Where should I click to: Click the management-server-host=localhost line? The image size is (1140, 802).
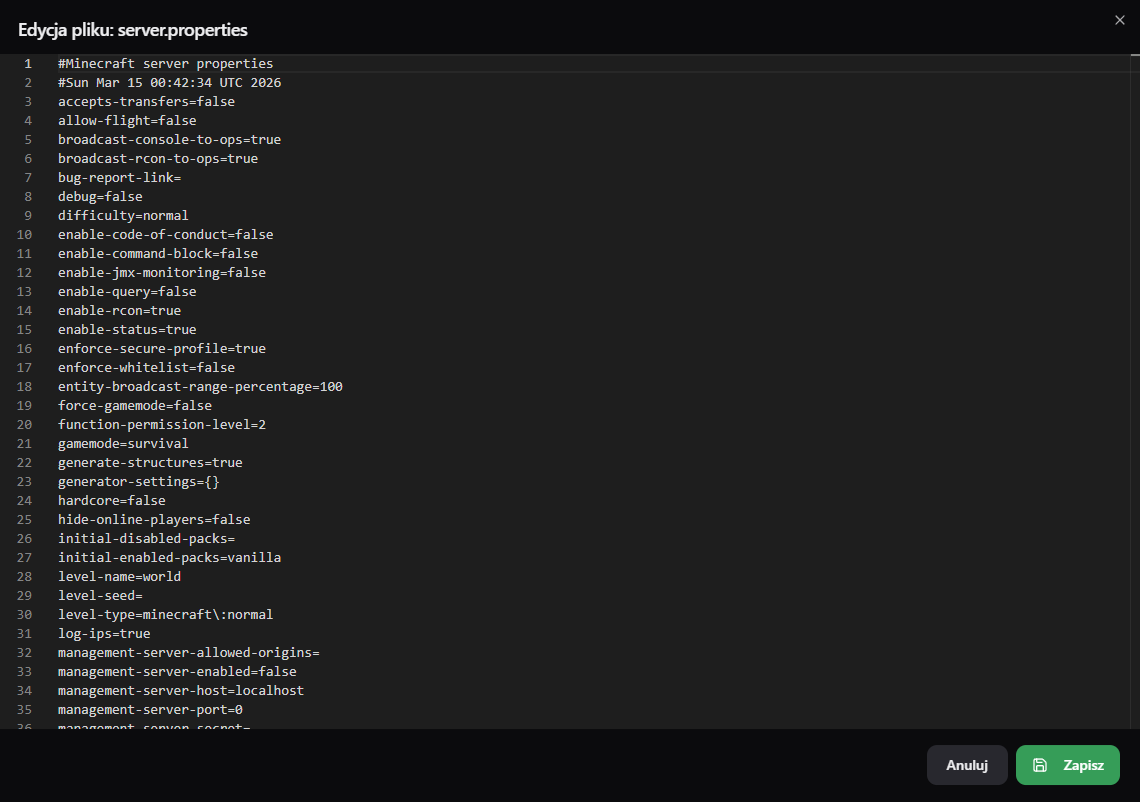point(181,691)
